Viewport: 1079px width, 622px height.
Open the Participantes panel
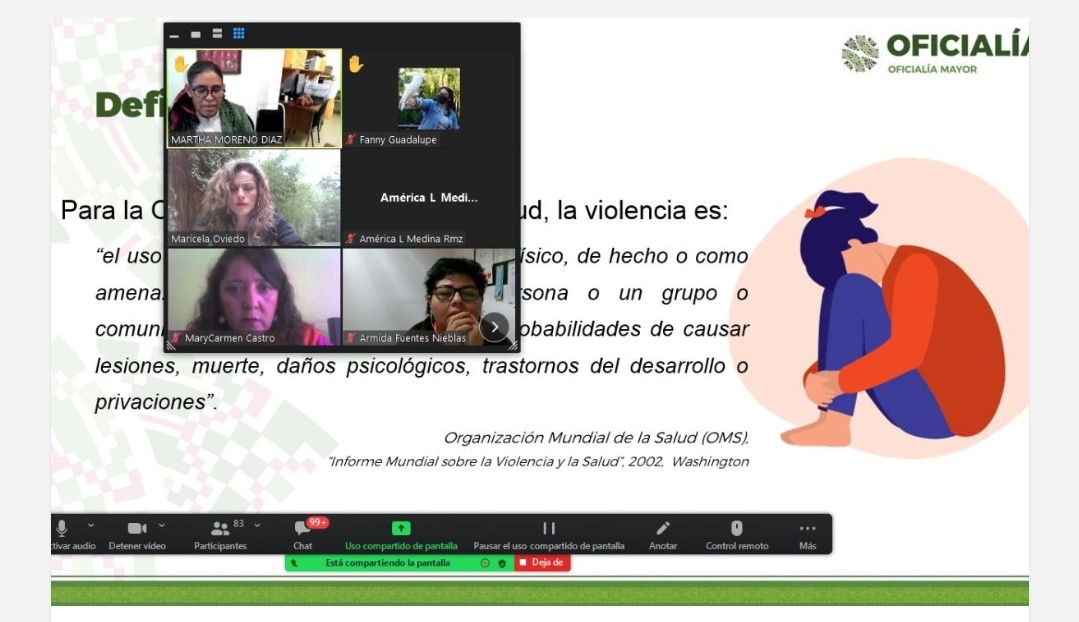[x=220, y=528]
